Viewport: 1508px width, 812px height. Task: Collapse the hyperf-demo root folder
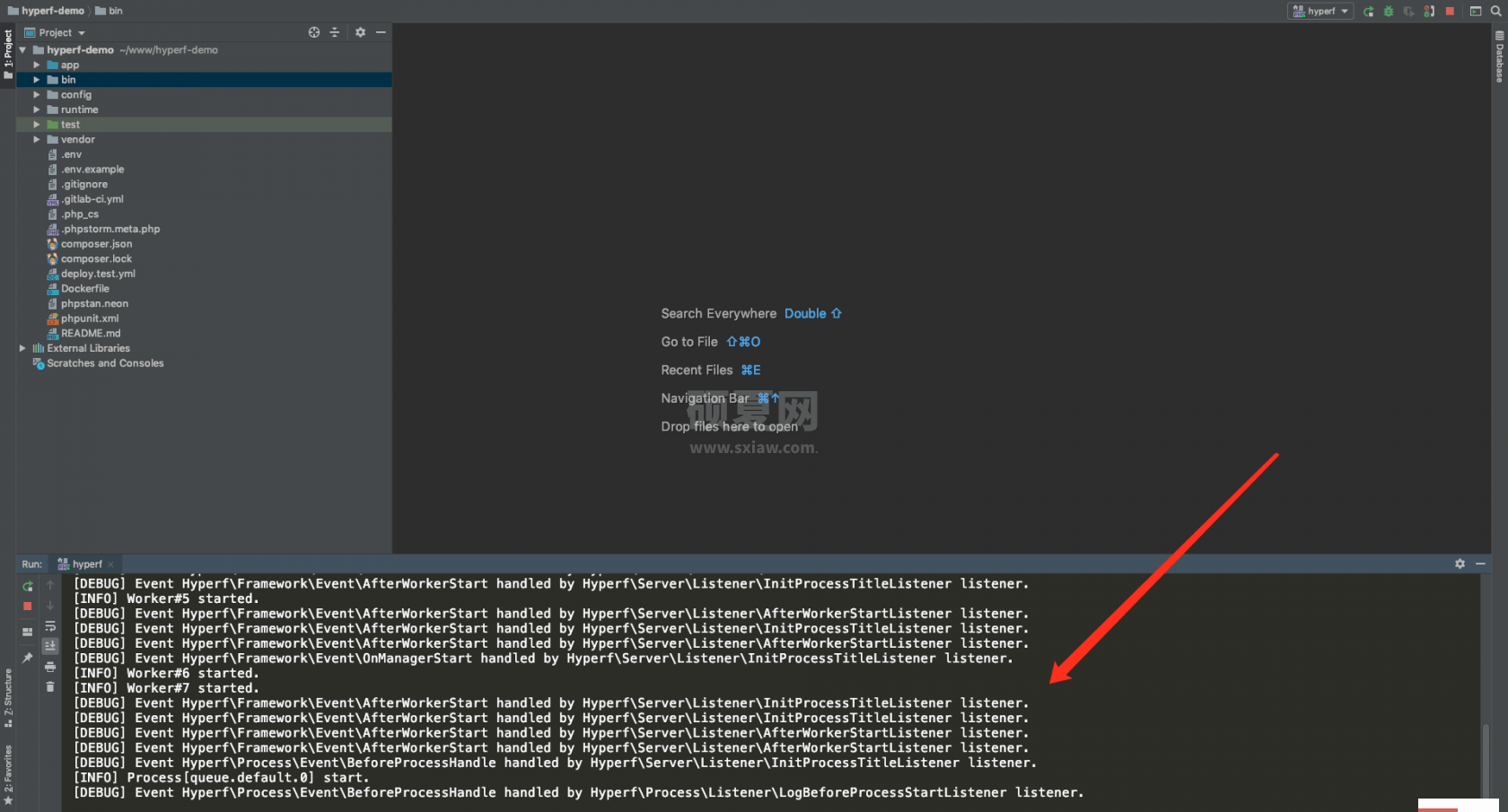pyautogui.click(x=22, y=50)
